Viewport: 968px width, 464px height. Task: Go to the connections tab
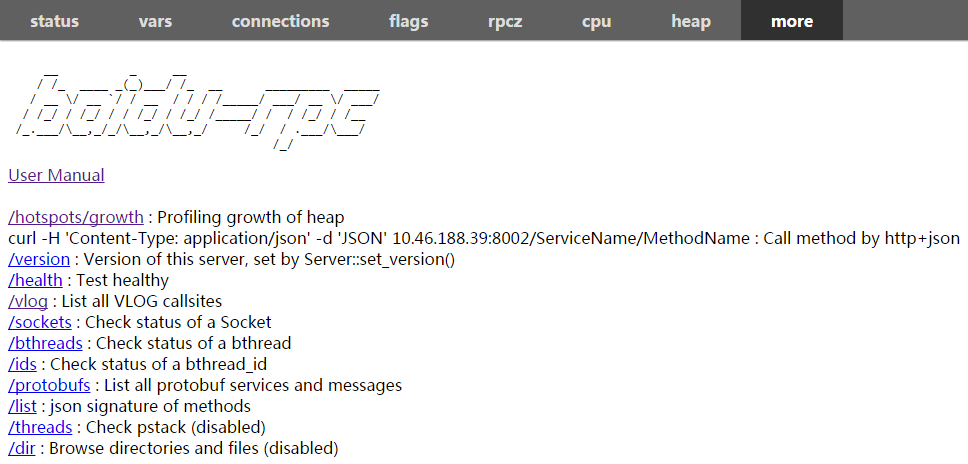pos(280,21)
